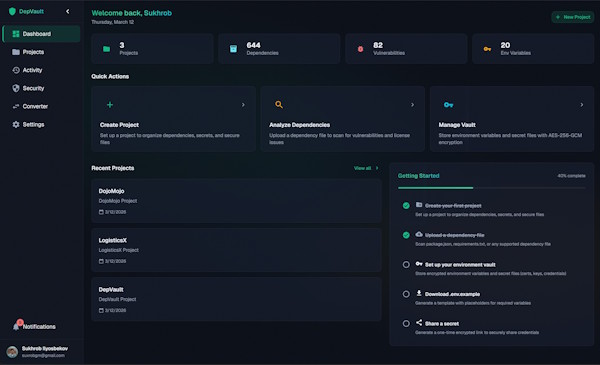
Task: Click the green plus icon on Create Project
Action: tap(110, 104)
